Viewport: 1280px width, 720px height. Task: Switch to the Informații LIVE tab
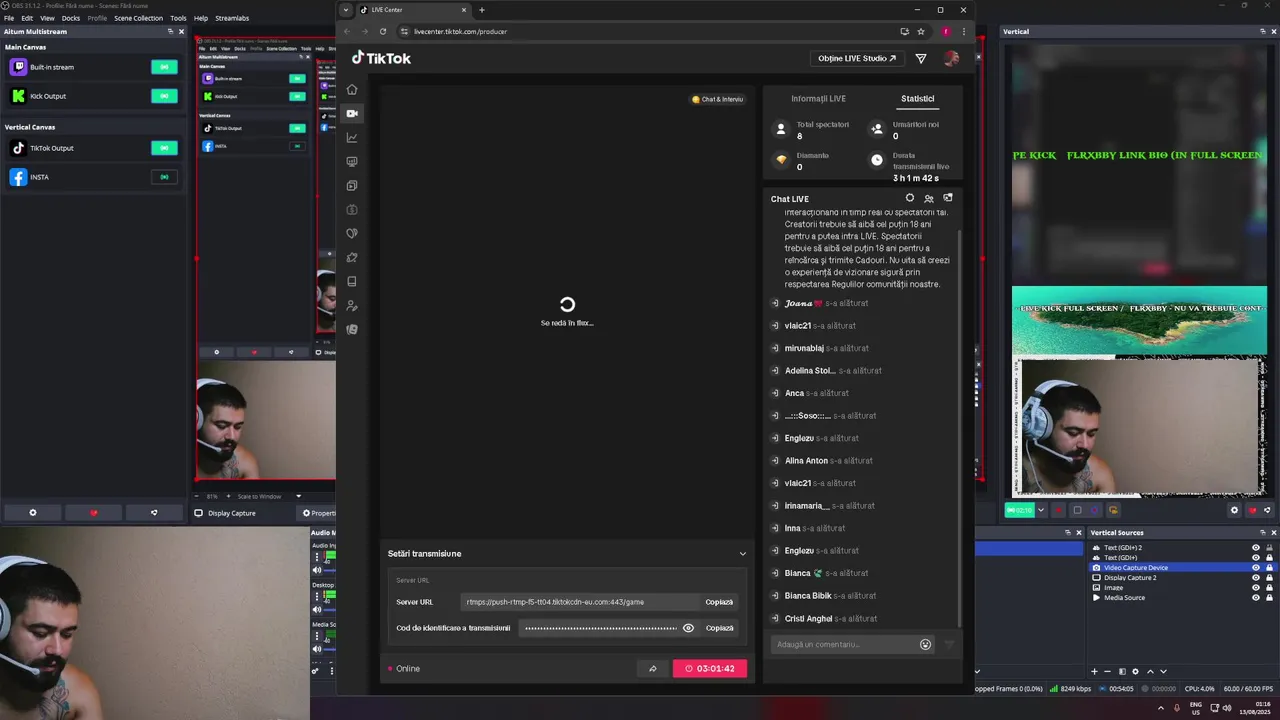[818, 99]
